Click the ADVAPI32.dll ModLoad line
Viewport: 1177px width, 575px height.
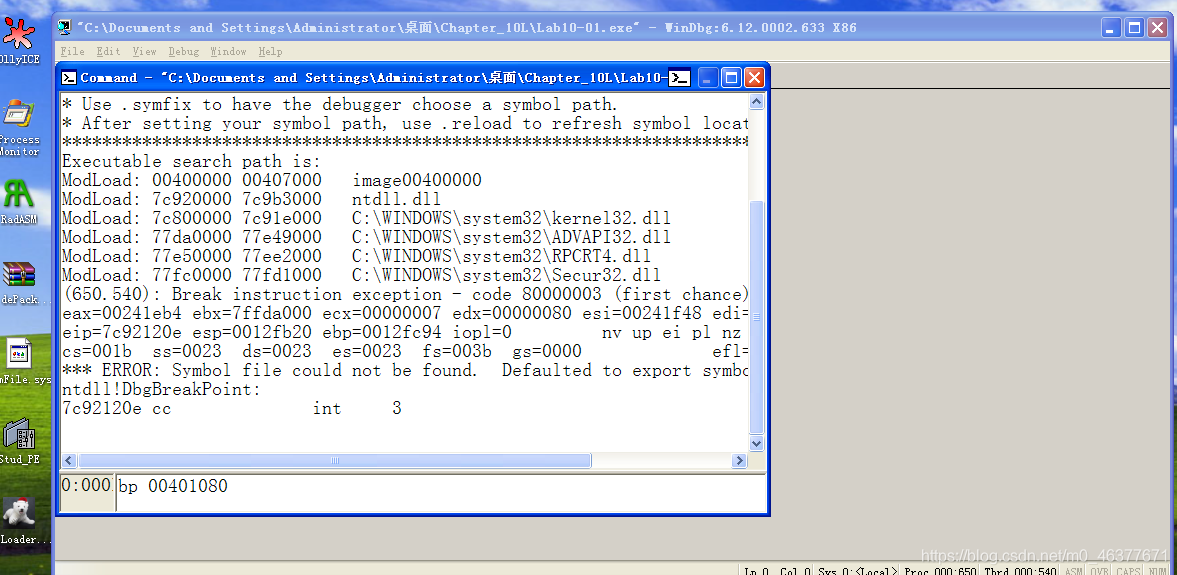pyautogui.click(x=366, y=237)
